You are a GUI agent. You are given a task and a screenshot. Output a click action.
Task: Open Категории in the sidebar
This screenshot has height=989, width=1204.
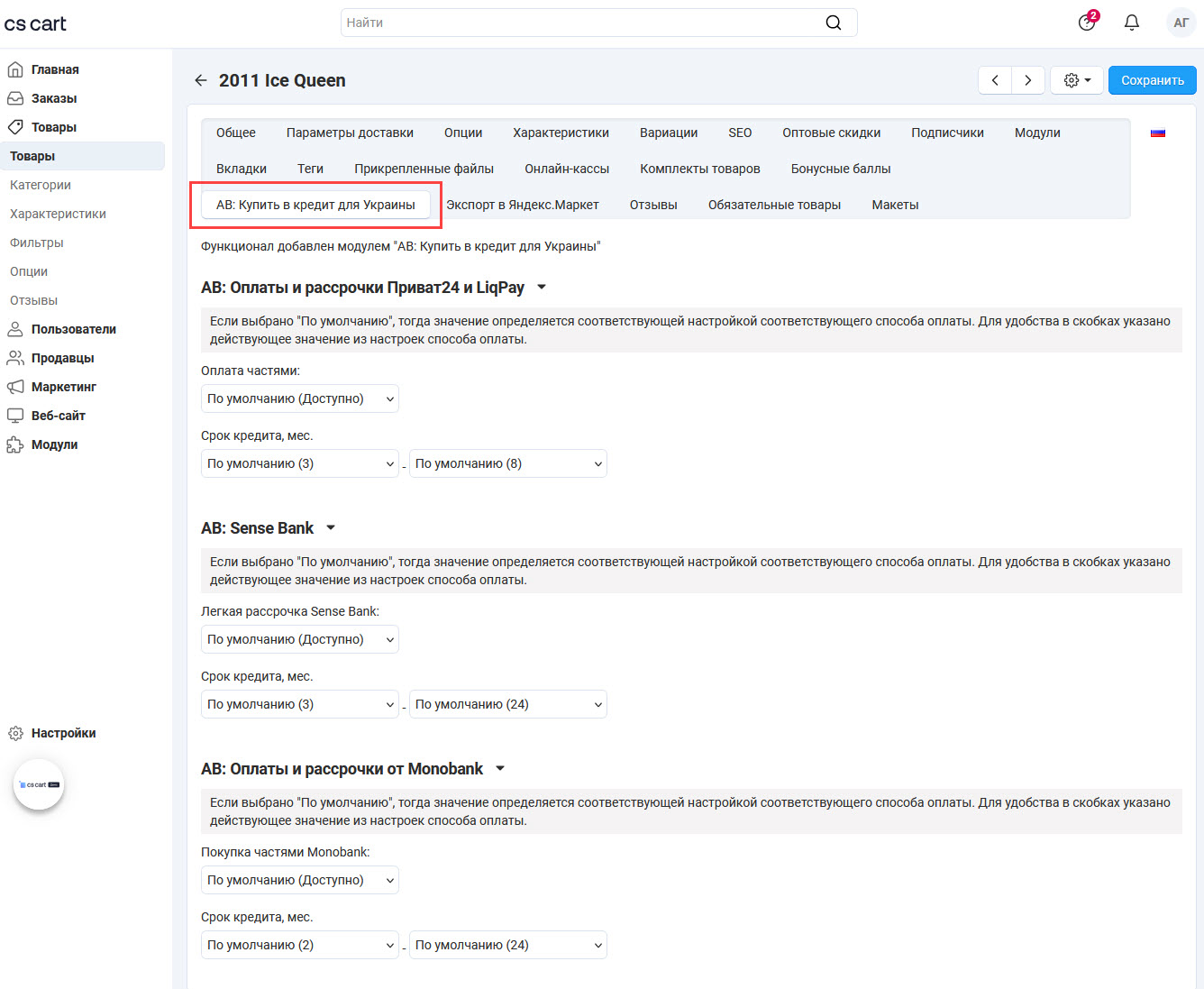click(41, 185)
